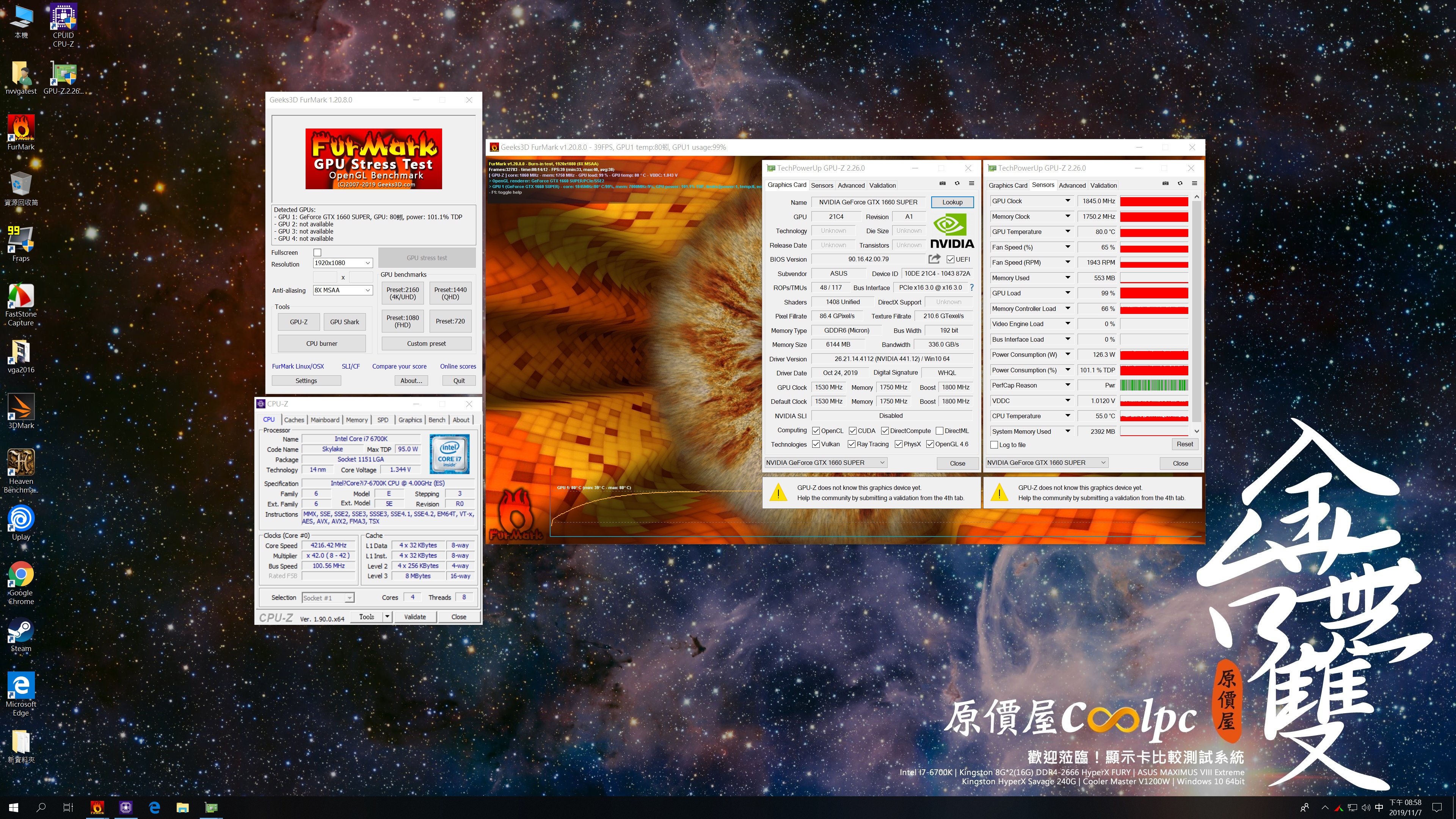
Task: Open the Fraps desktop icon
Action: (21, 244)
